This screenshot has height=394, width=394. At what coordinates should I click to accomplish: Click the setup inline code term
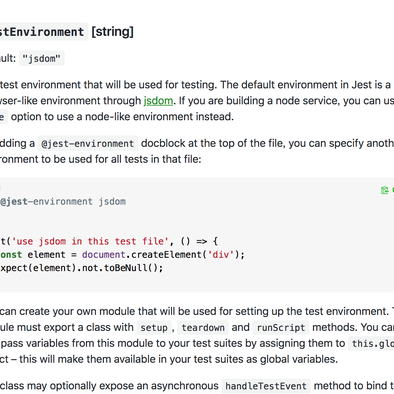point(154,328)
